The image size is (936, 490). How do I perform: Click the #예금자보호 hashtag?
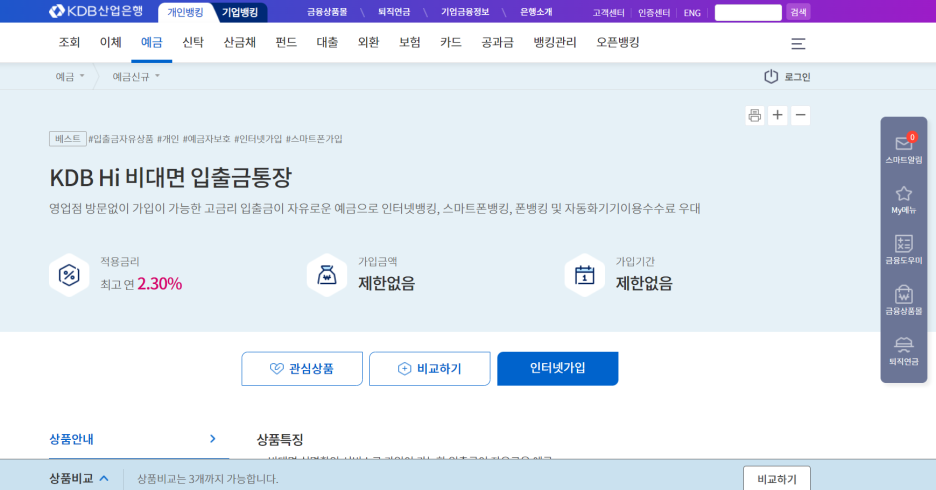click(207, 139)
